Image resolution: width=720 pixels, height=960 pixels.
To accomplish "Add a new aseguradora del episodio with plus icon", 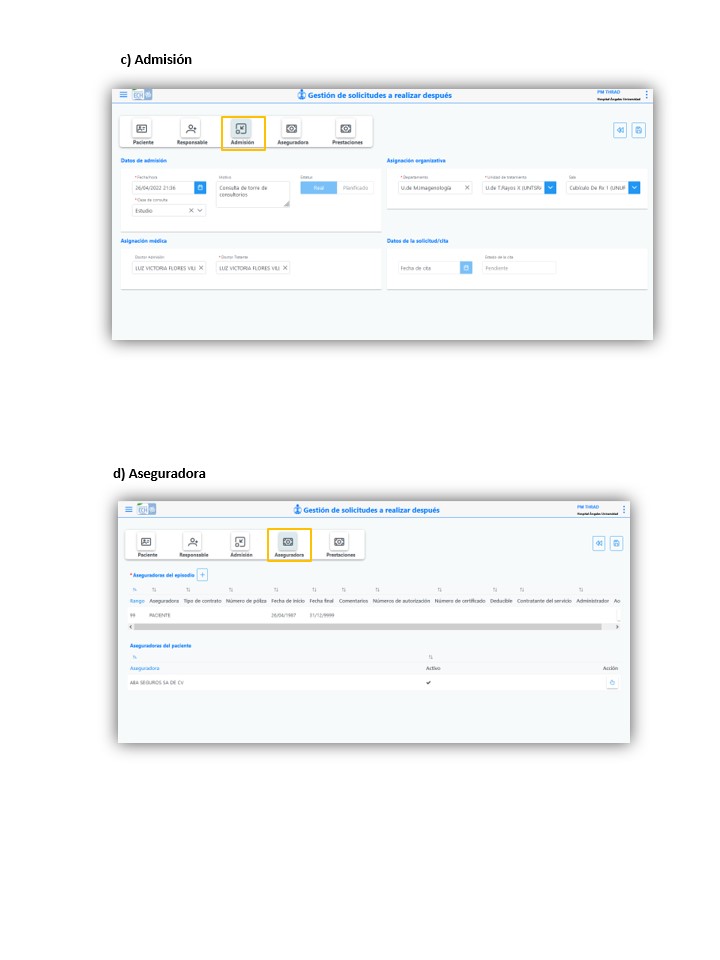I will pos(202,575).
